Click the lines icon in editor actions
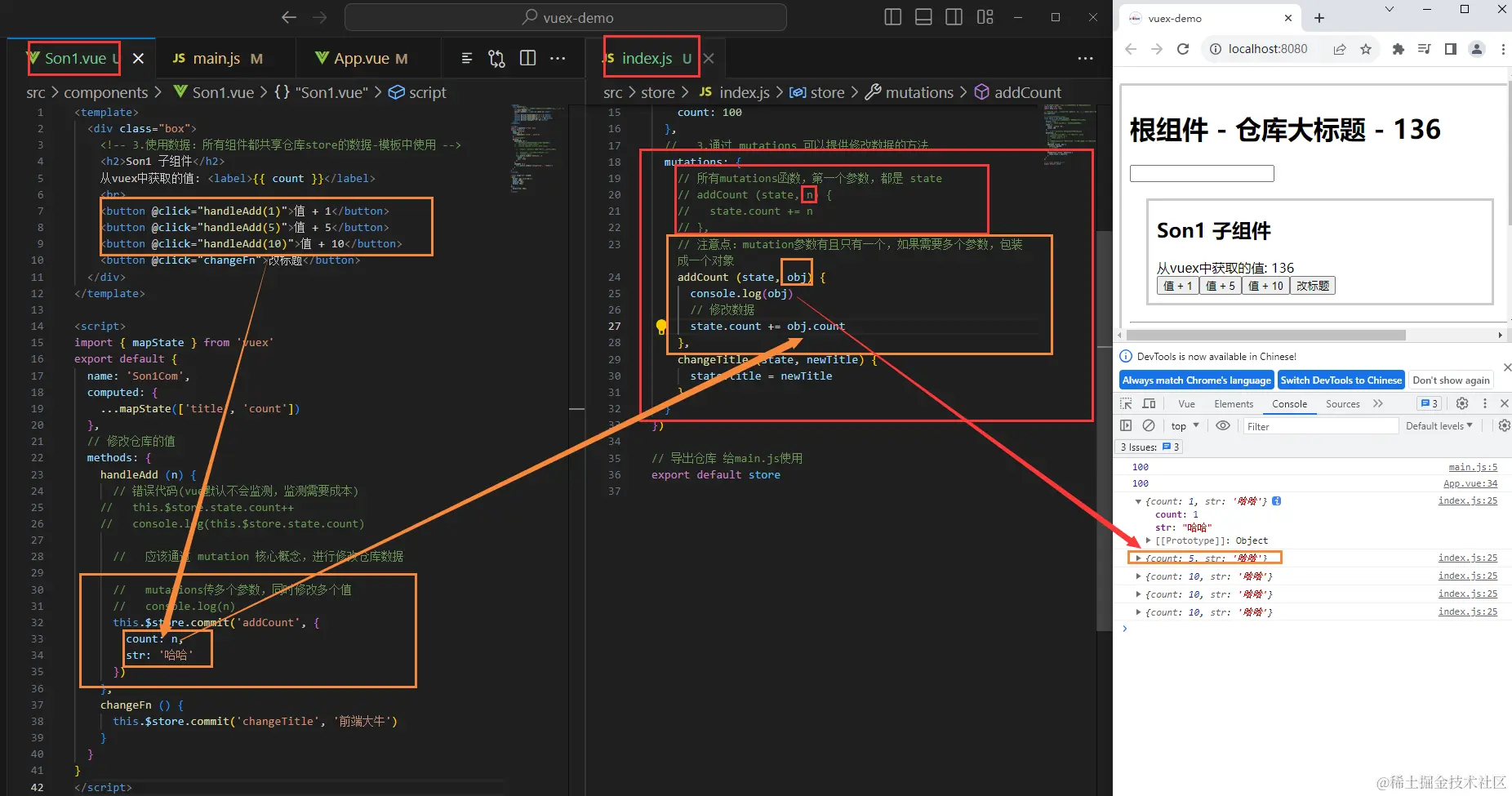The width and height of the screenshot is (1512, 796). (467, 58)
